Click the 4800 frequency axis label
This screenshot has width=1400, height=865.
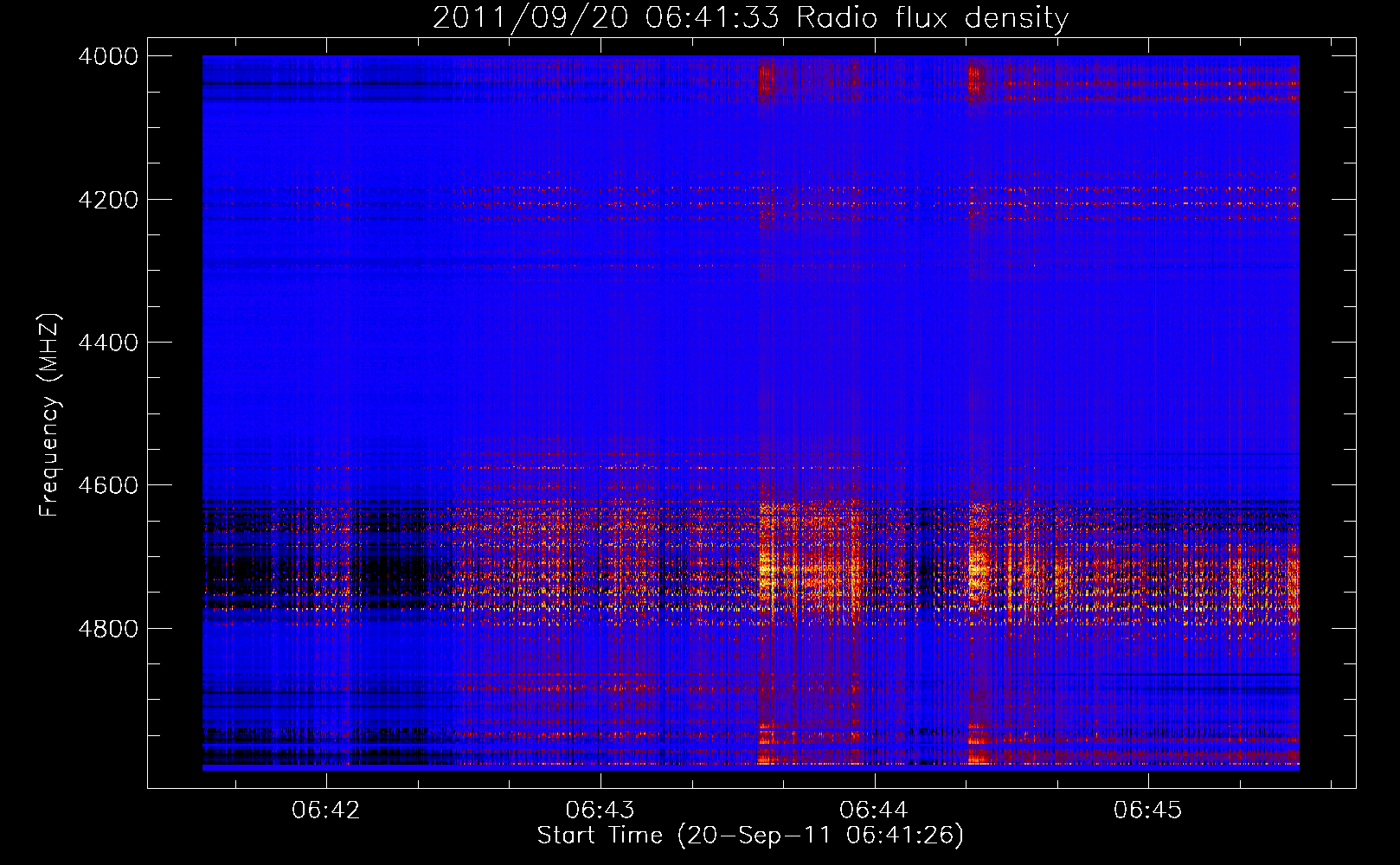(x=108, y=629)
